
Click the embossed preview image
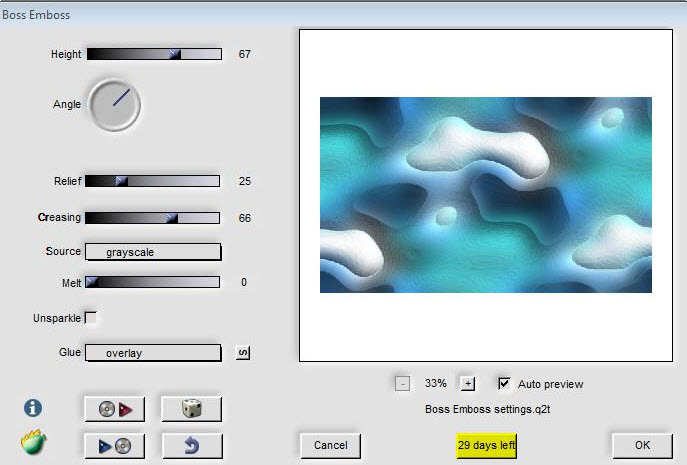(x=486, y=195)
